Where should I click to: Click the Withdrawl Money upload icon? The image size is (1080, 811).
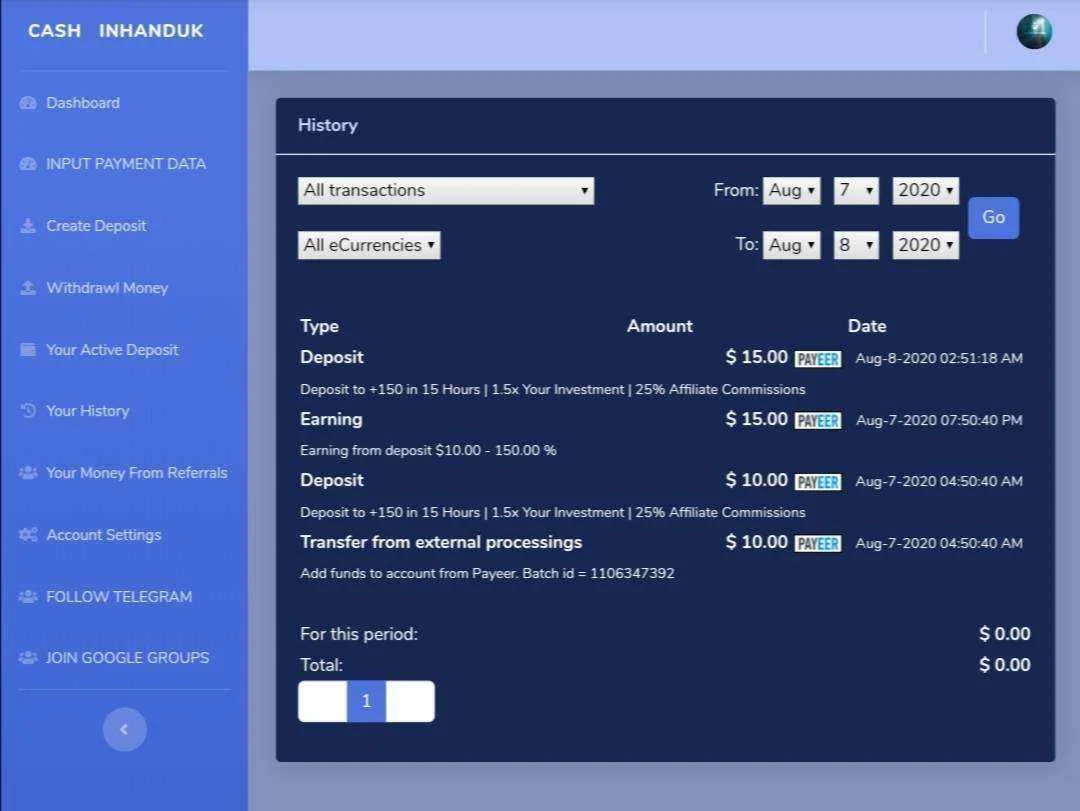tap(28, 288)
